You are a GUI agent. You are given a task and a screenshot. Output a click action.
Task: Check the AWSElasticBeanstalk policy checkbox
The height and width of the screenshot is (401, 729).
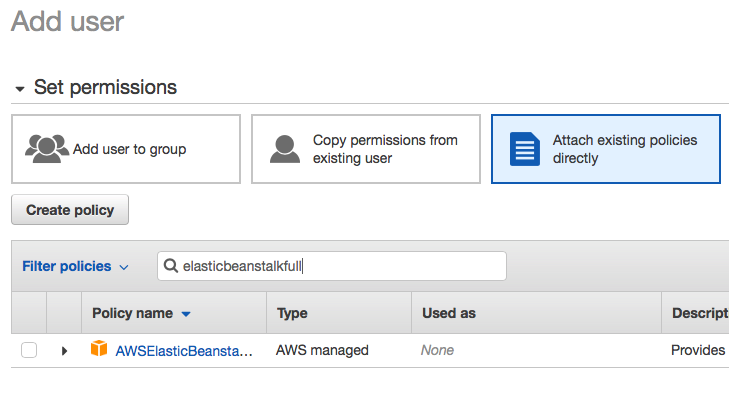(29, 350)
